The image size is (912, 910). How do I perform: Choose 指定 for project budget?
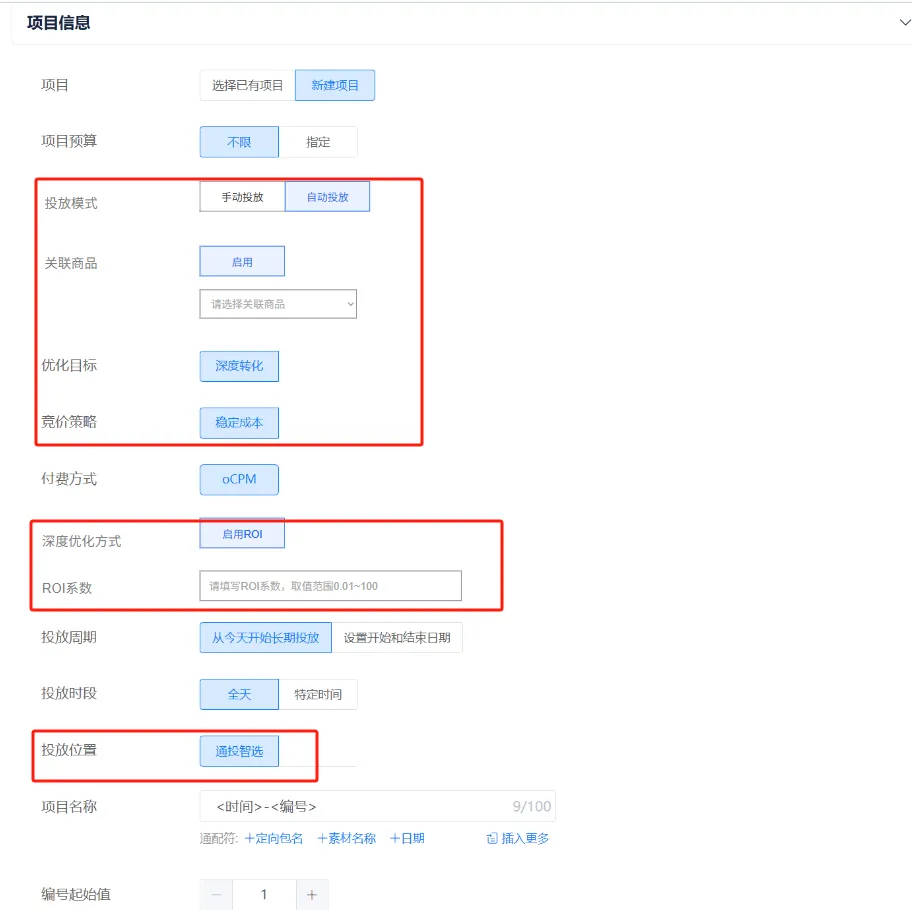(318, 142)
